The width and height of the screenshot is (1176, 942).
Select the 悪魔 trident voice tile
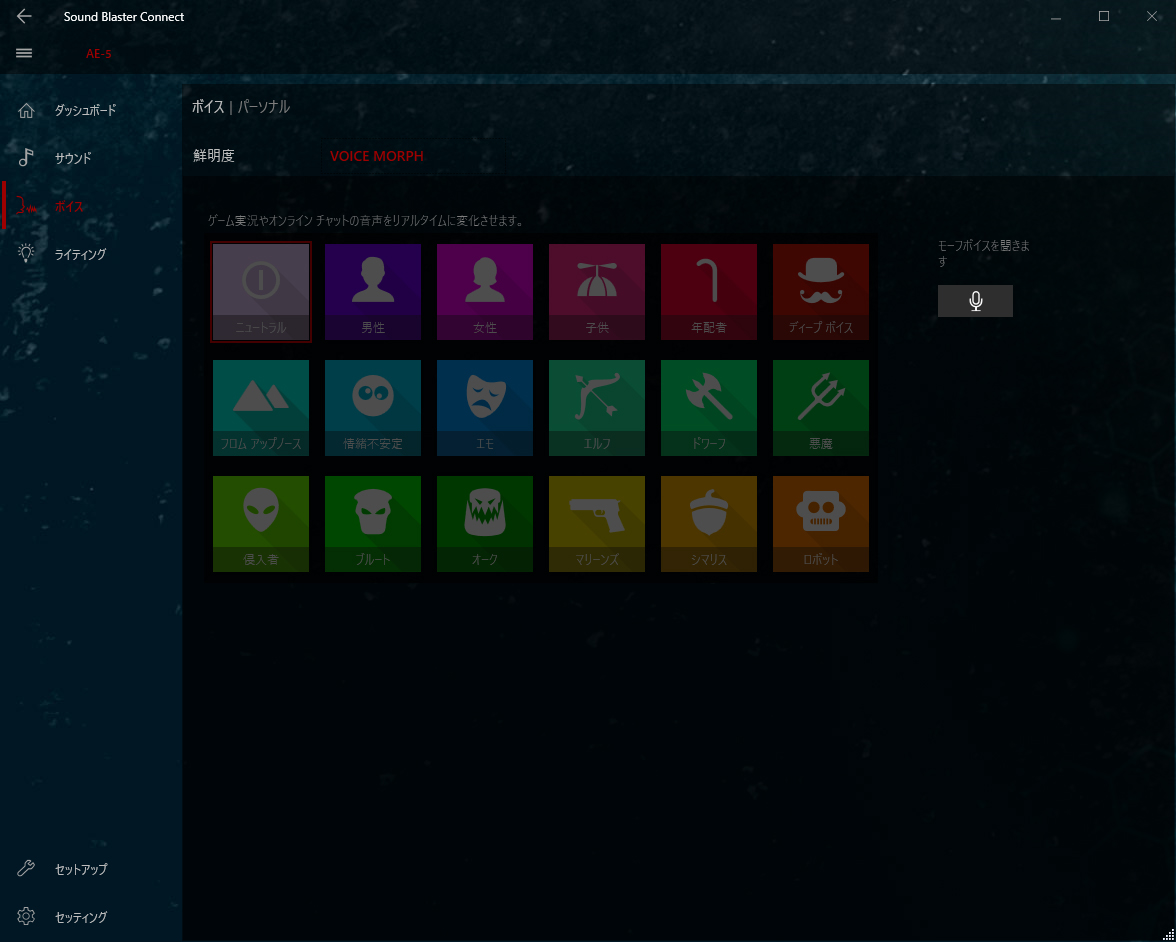point(820,408)
